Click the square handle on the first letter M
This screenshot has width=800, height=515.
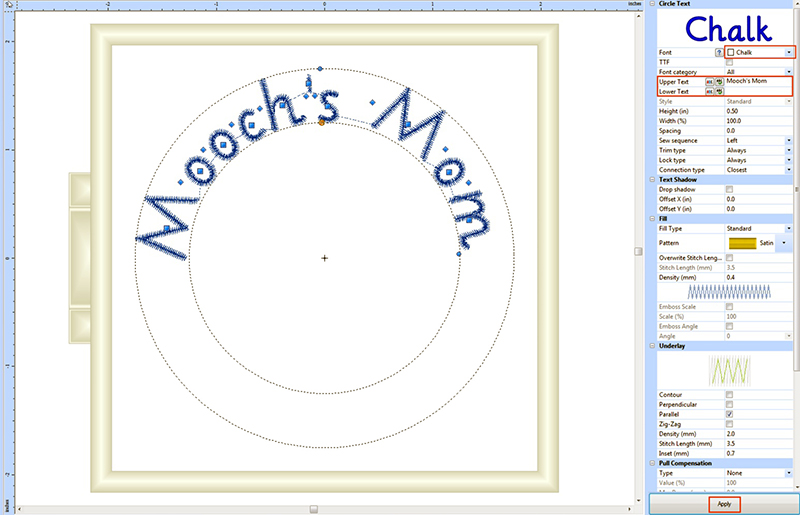167,229
